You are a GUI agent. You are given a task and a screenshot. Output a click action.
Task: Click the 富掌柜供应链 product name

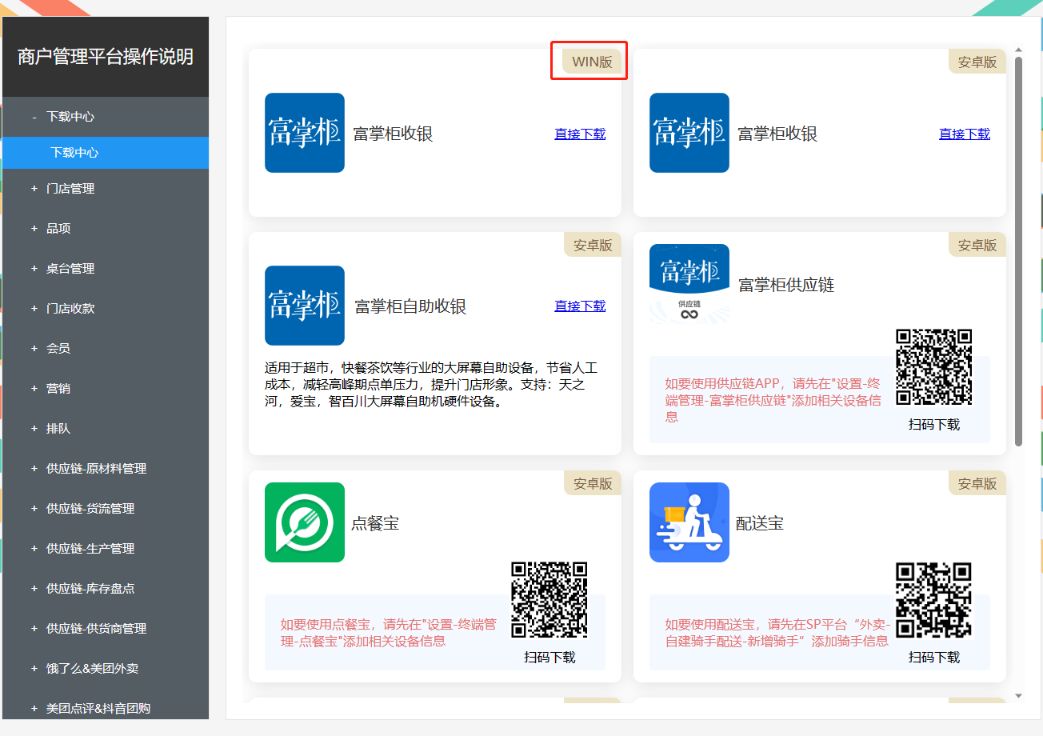coord(786,285)
